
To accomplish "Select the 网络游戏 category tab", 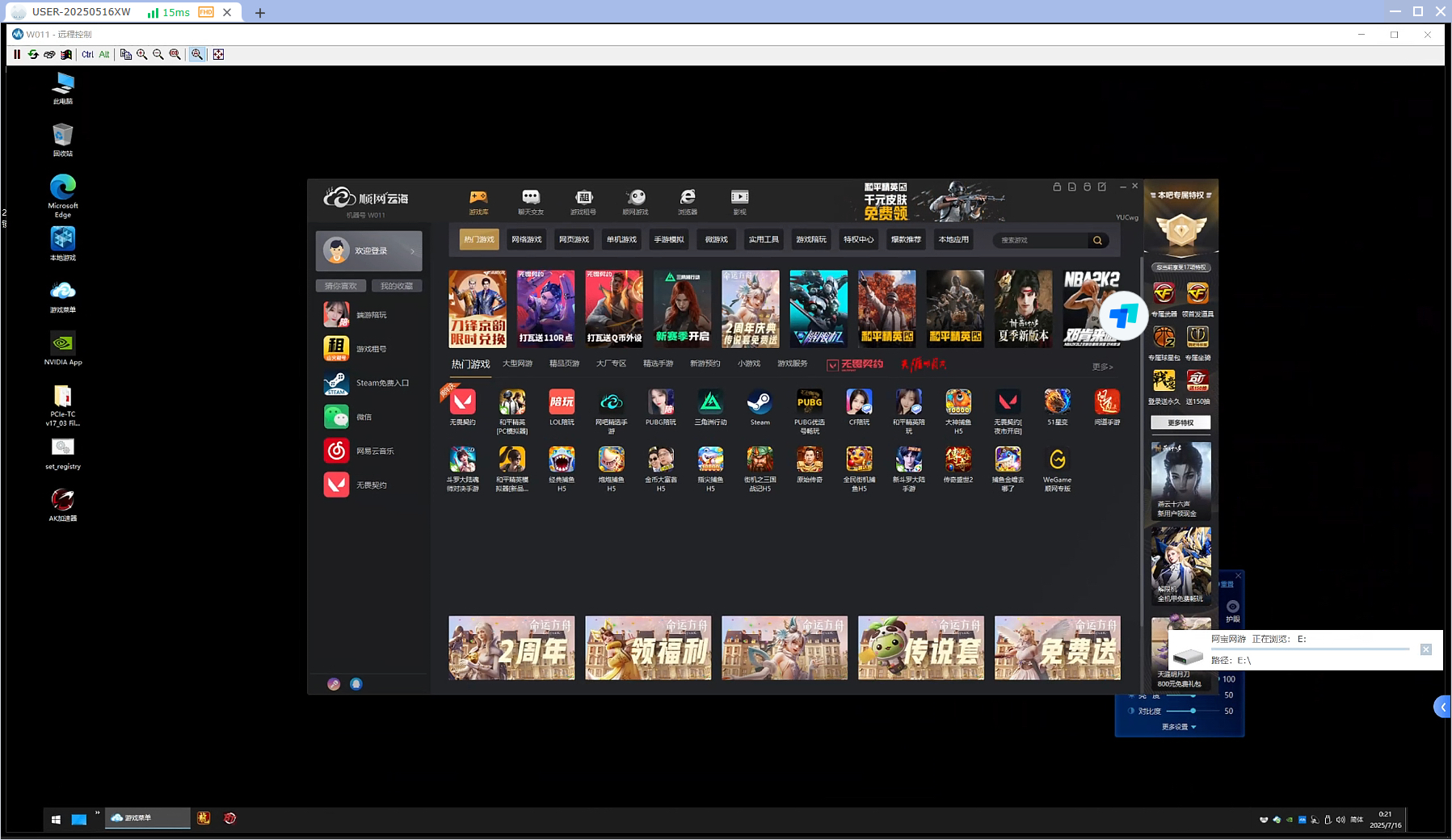I will 527,240.
